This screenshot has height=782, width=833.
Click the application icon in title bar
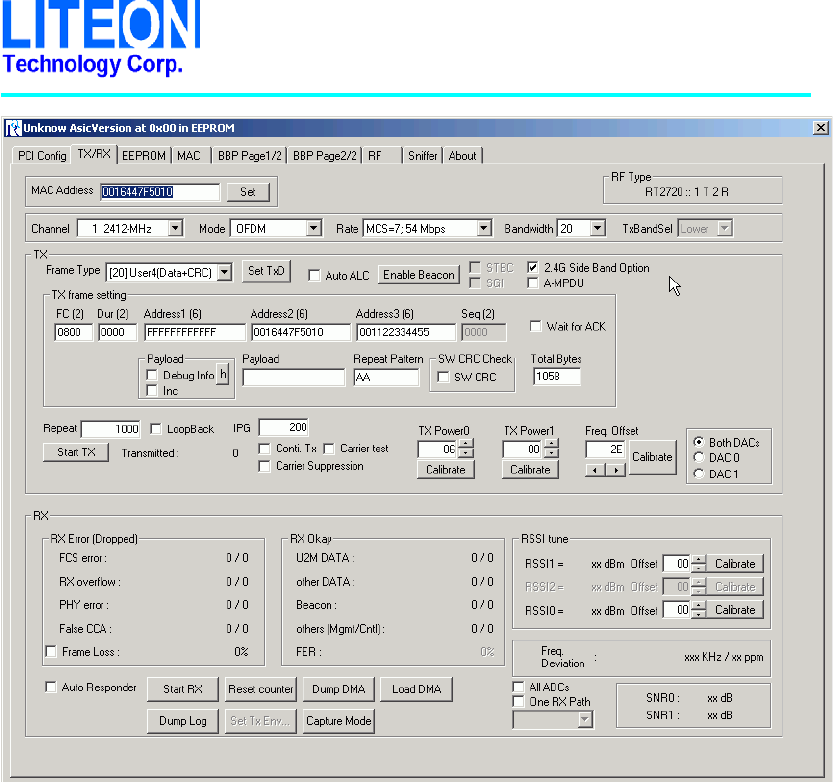pyautogui.click(x=14, y=128)
